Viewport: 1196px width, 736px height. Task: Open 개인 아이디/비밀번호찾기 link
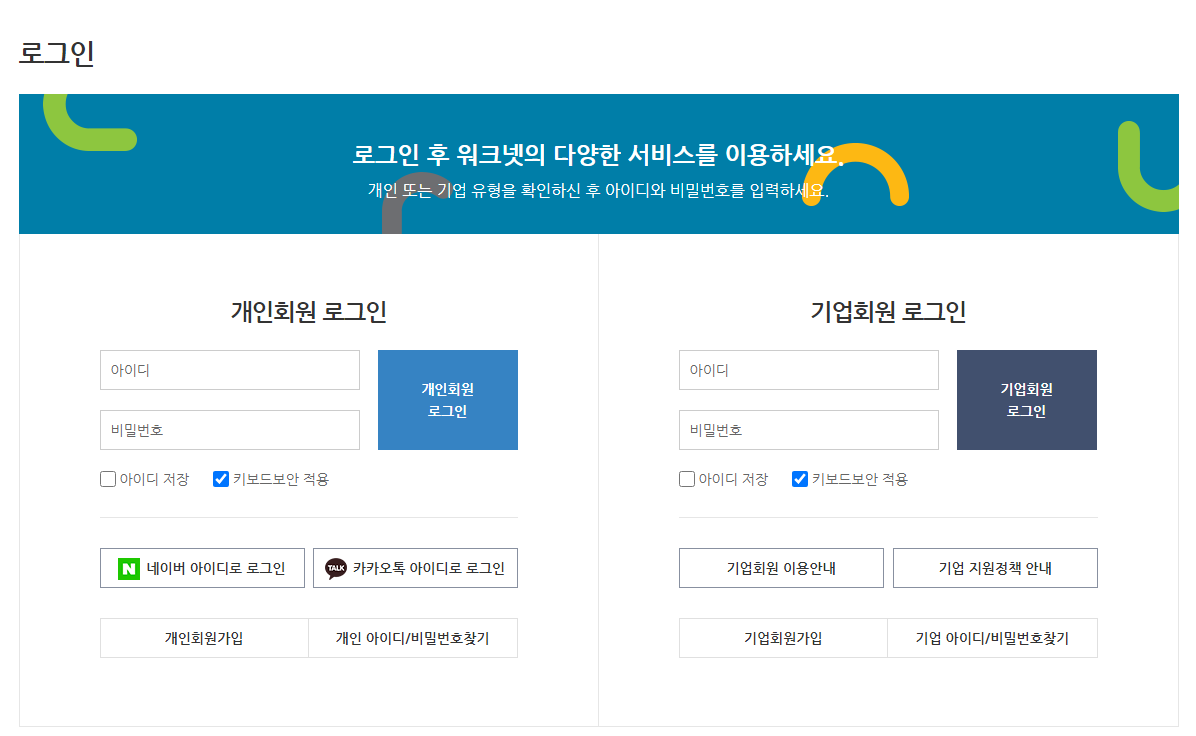pos(413,638)
